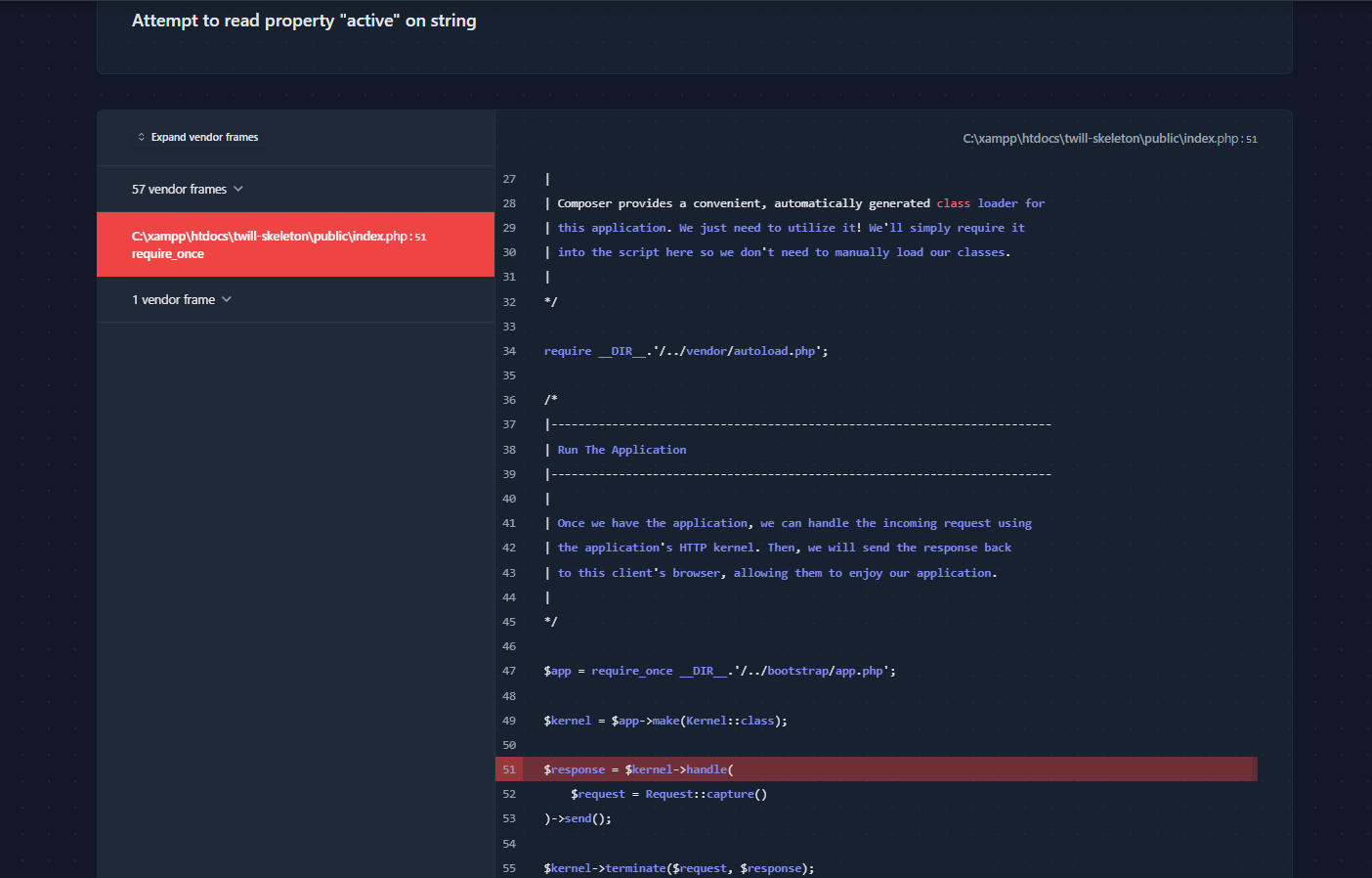
Task: Click code line 53 )->send();
Action: pyautogui.click(x=578, y=818)
